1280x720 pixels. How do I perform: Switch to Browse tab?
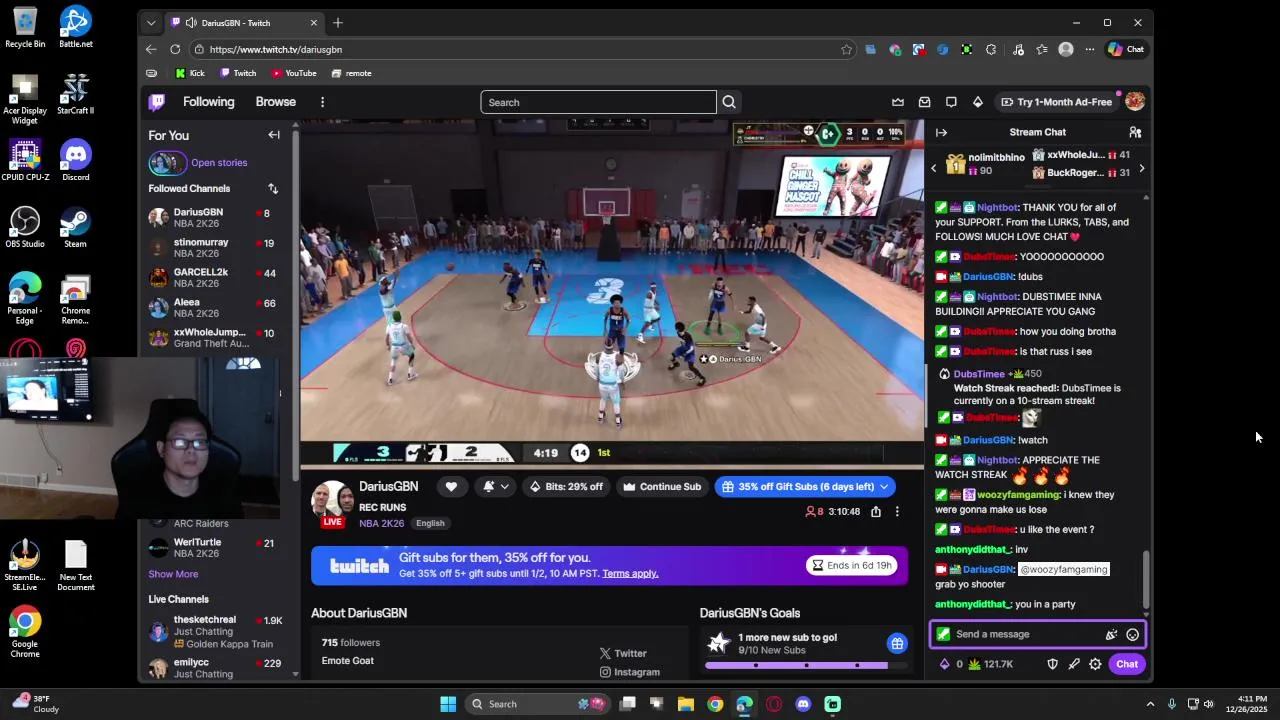pos(275,102)
